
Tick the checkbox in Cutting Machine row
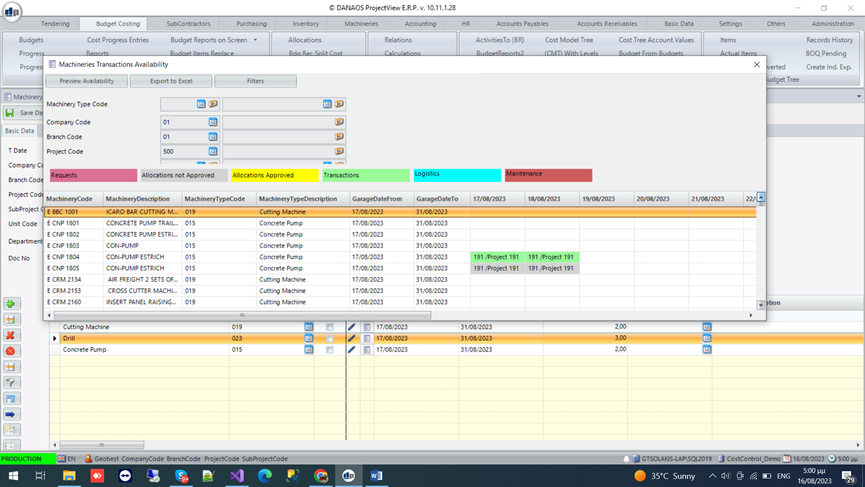pos(329,327)
